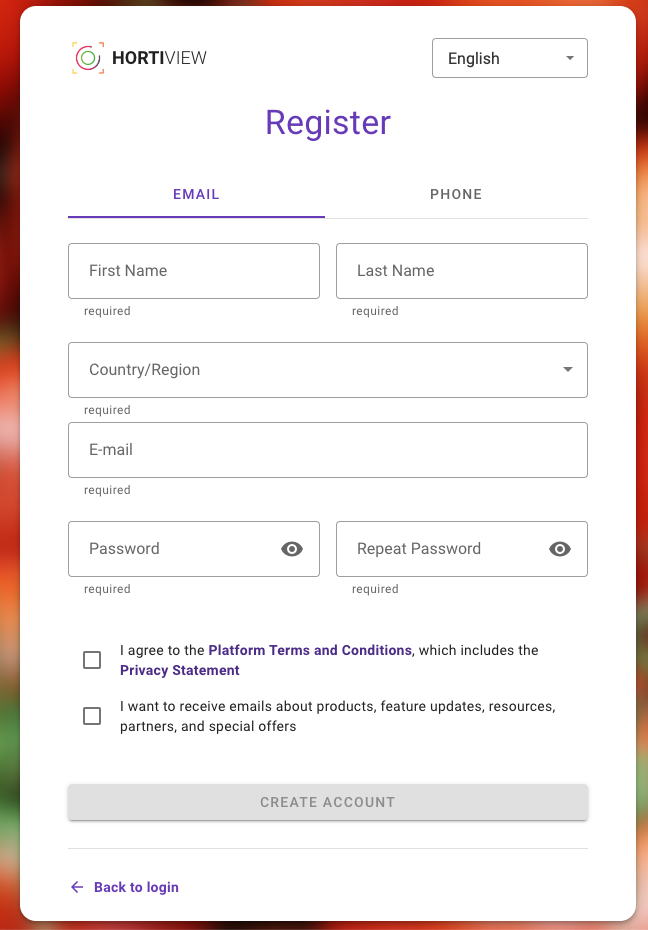648x930 pixels.
Task: Focus the E-mail input field
Action: click(327, 450)
